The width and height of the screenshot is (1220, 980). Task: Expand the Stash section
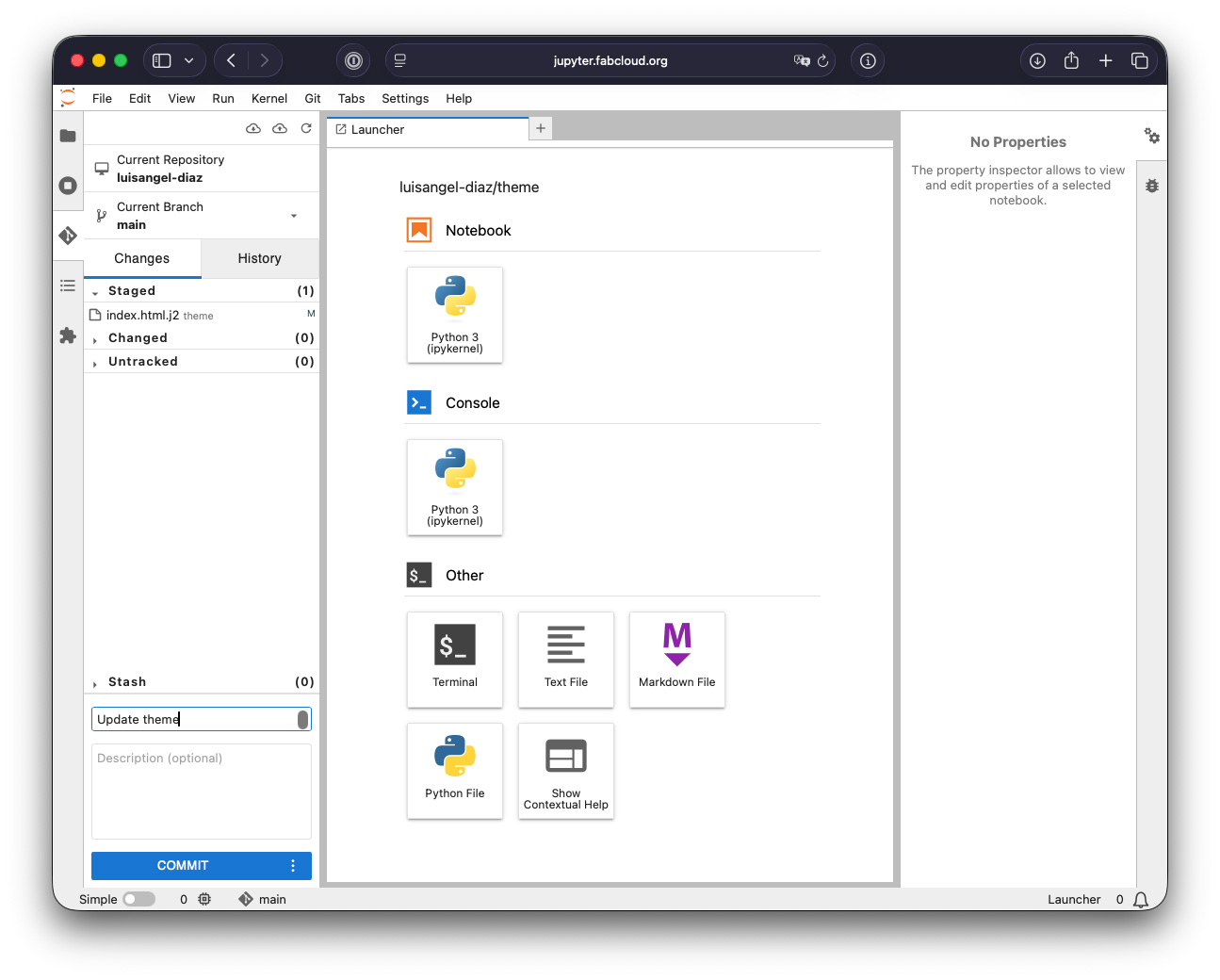click(x=95, y=683)
